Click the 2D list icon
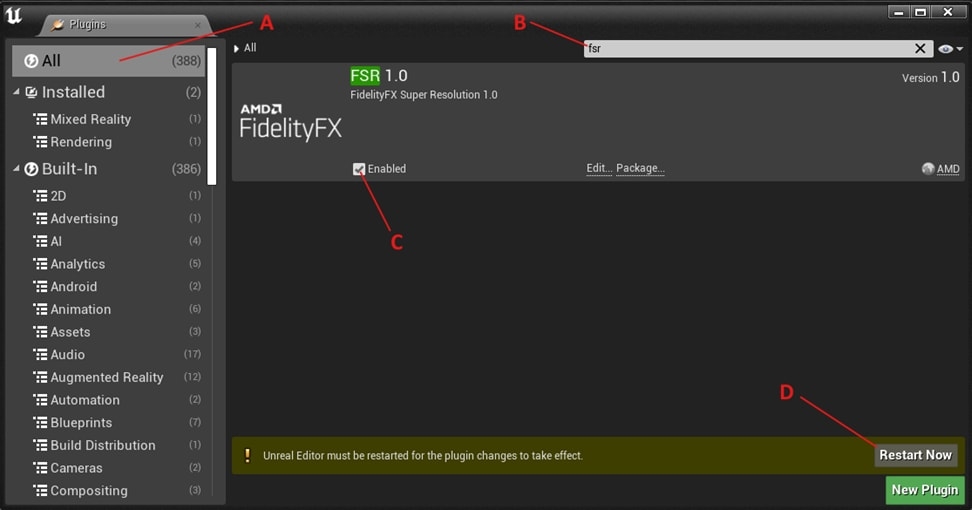The width and height of the screenshot is (972, 510). [x=40, y=196]
